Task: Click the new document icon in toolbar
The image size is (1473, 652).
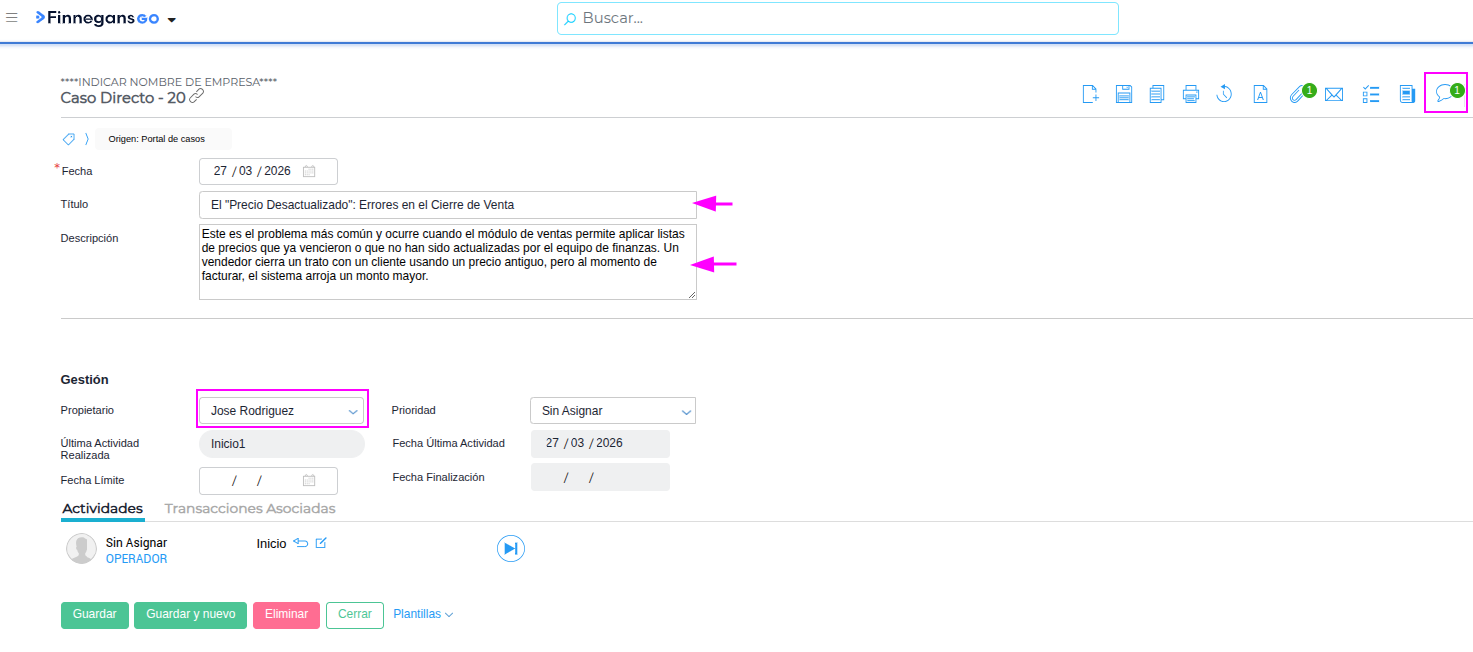Action: (x=1091, y=94)
